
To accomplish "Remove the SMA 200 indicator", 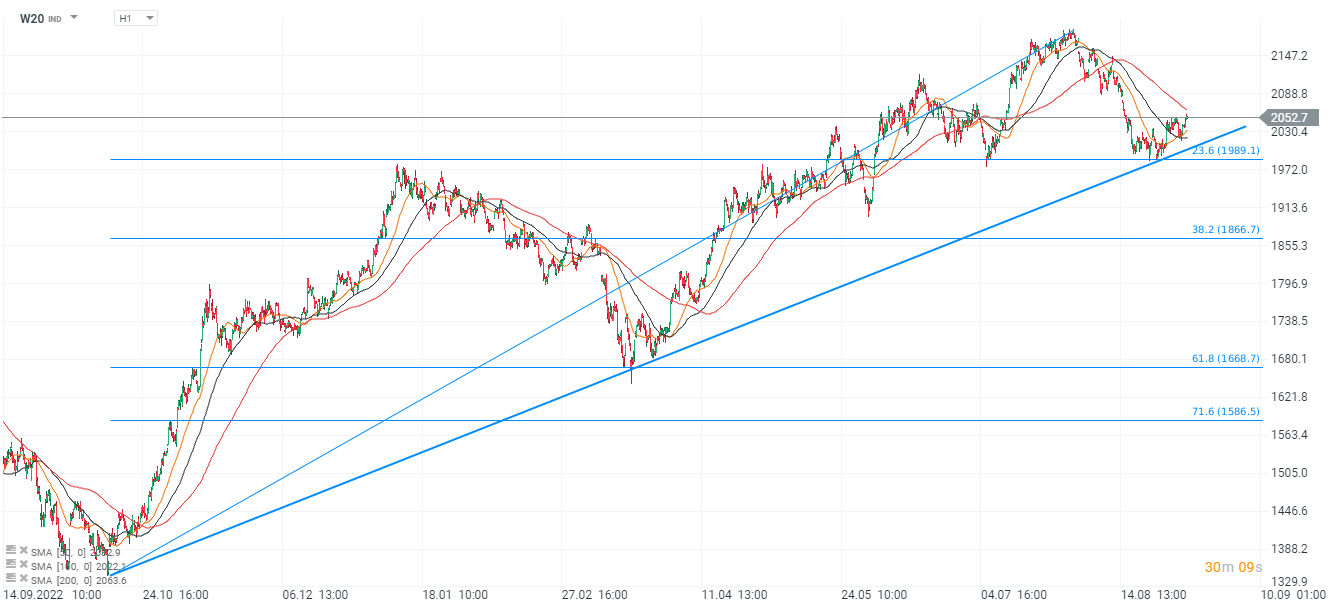I will [x=23, y=579].
